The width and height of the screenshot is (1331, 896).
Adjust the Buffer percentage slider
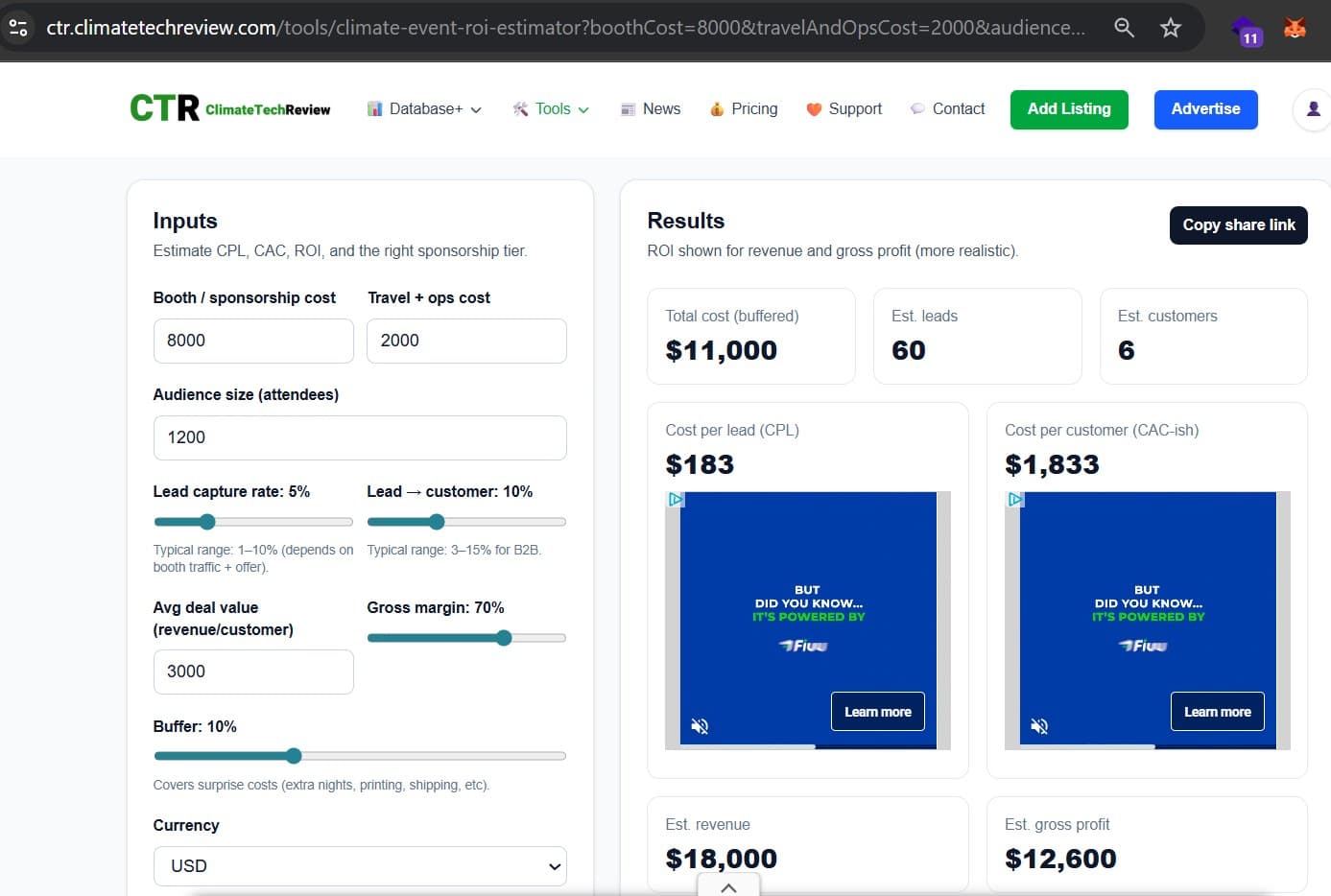360,756
